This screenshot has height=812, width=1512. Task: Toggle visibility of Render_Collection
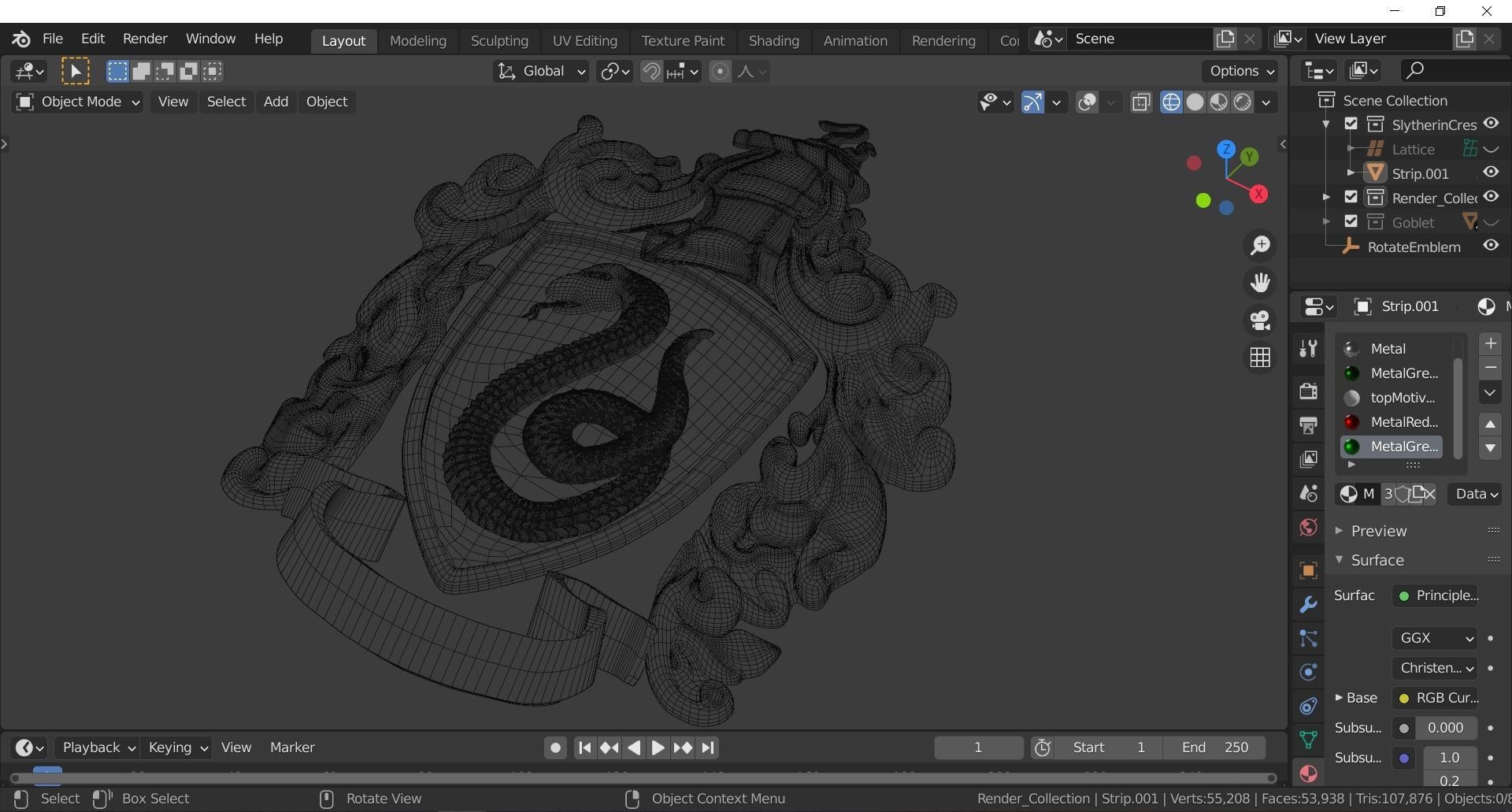click(x=1491, y=197)
